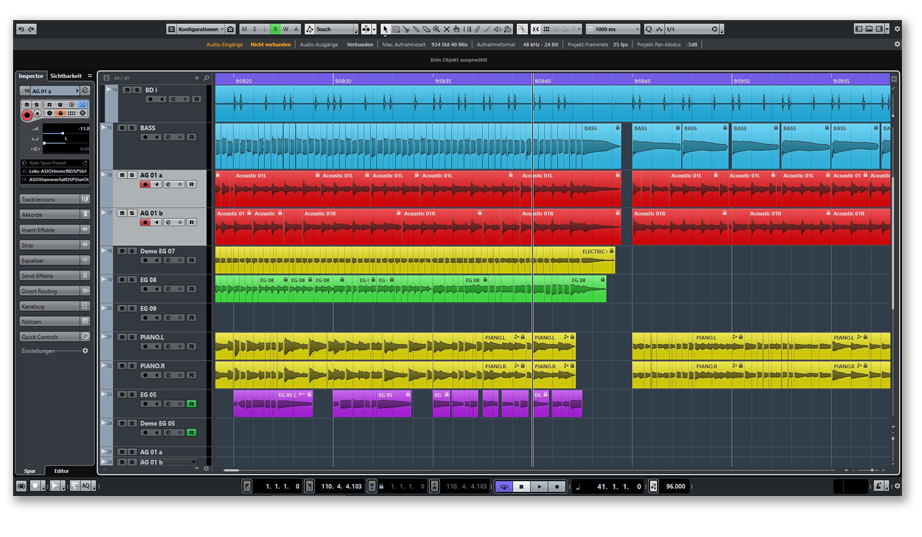Open the Konfigurationen dropdown
The height and width of the screenshot is (537, 922).
pos(201,29)
